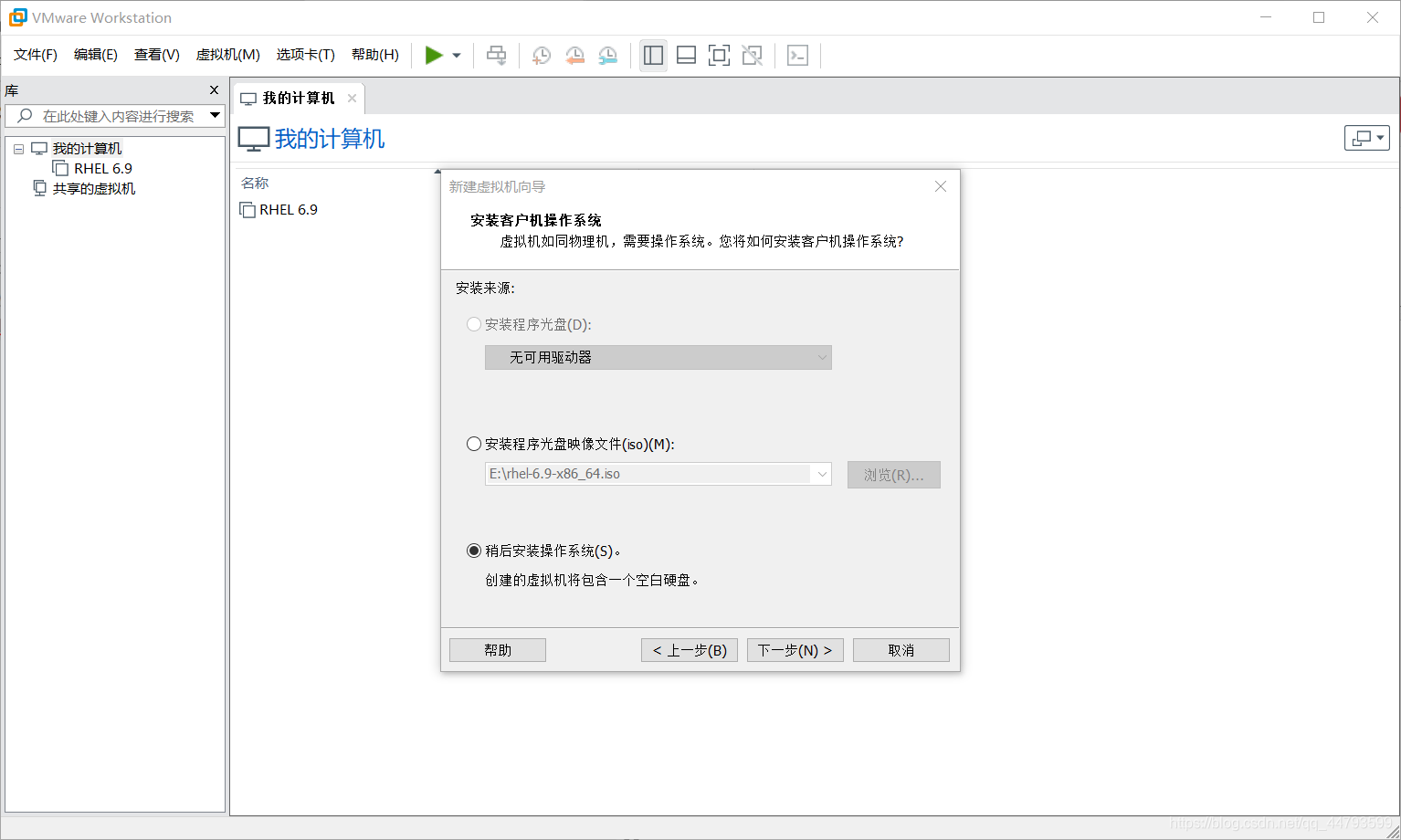Power on the virtual machine

click(436, 55)
